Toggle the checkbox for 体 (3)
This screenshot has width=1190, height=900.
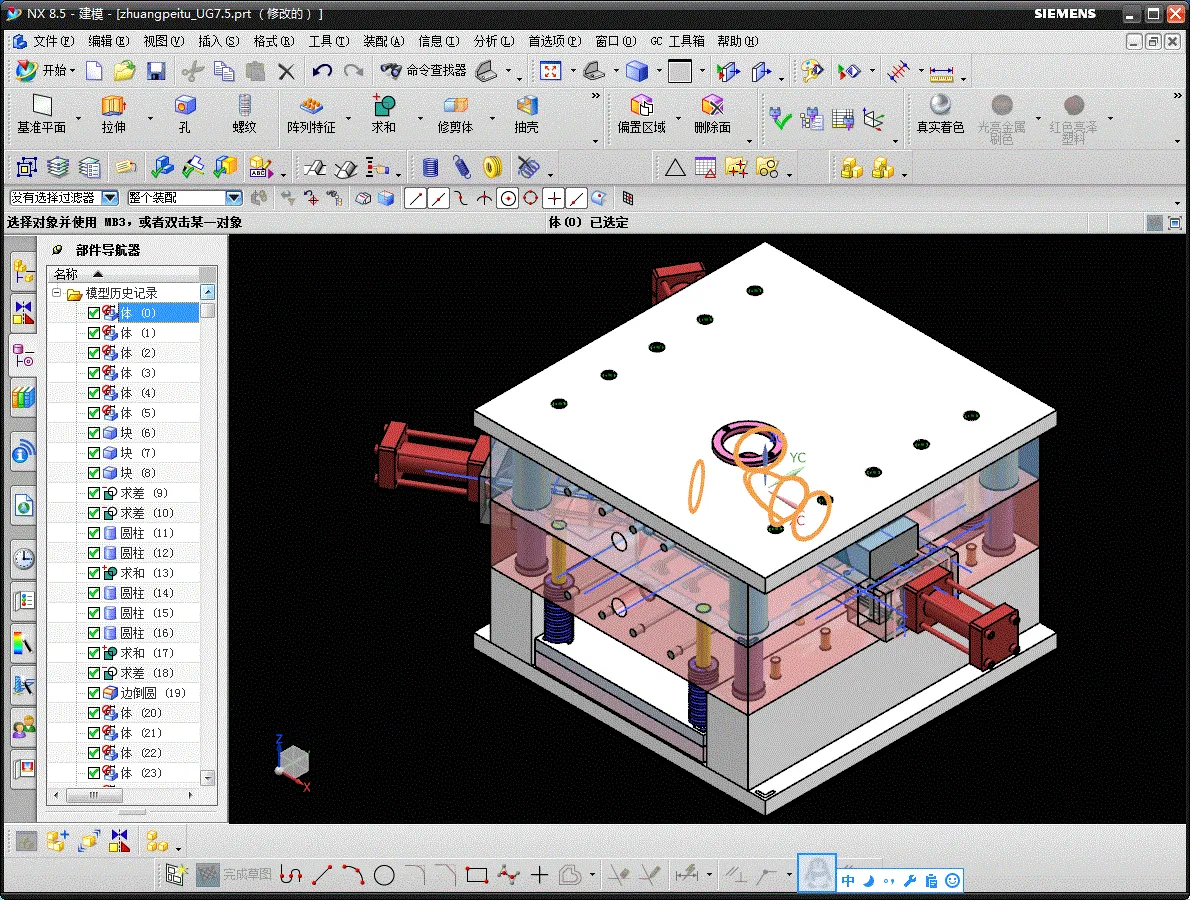coord(94,373)
